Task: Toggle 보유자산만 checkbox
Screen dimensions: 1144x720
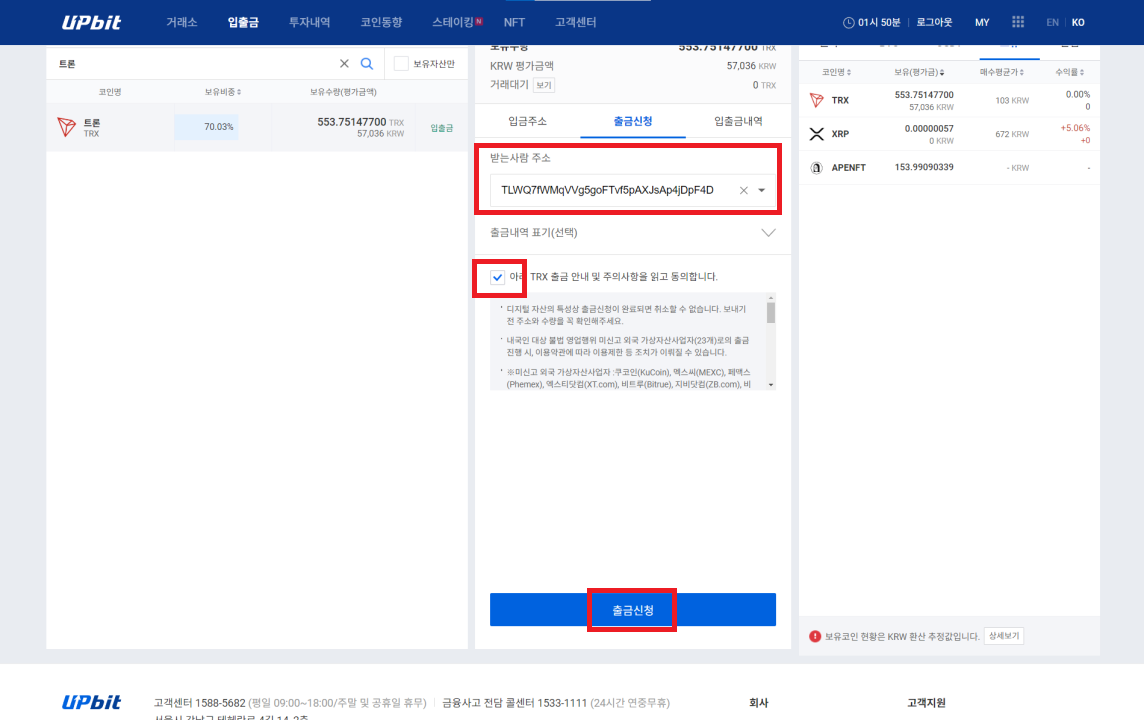Action: (x=401, y=63)
